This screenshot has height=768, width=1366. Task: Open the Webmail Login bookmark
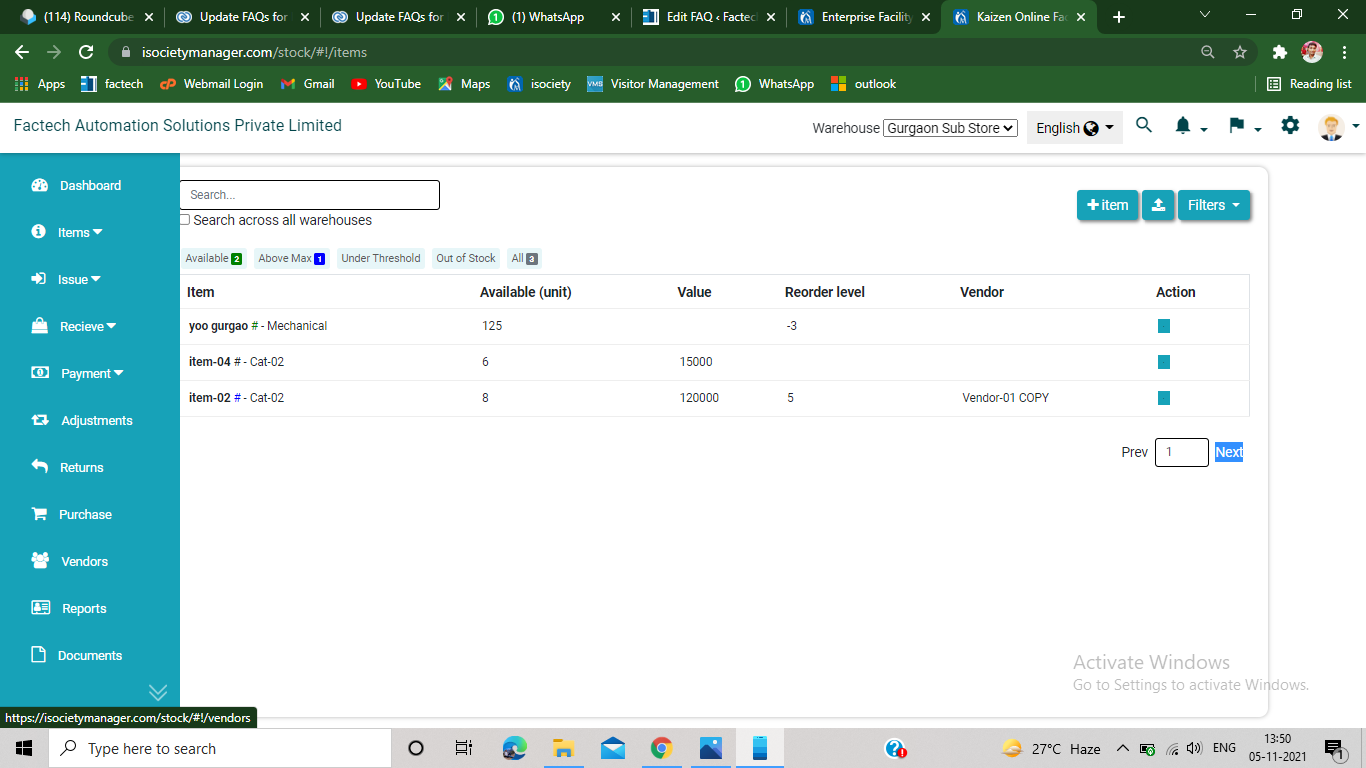(x=212, y=84)
